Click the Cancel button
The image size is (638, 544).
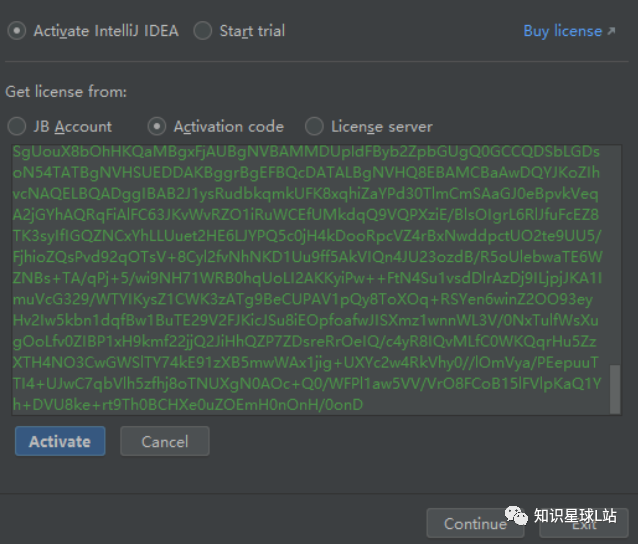click(165, 441)
